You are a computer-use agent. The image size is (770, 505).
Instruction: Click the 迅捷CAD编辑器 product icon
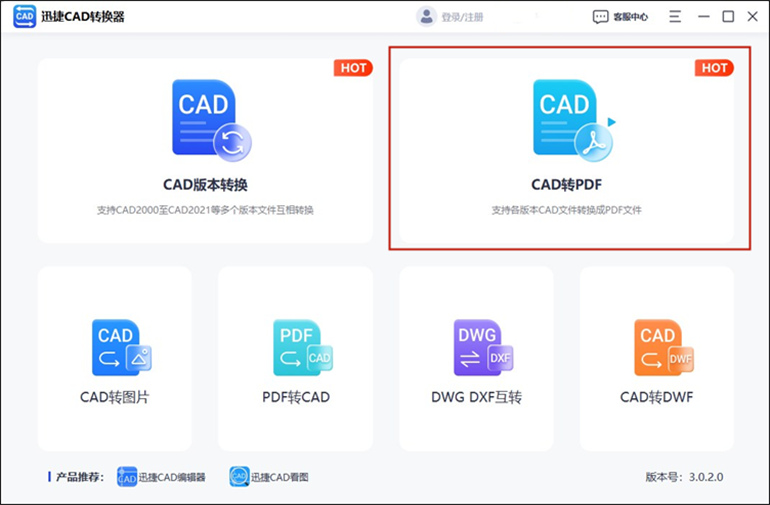tap(127, 477)
